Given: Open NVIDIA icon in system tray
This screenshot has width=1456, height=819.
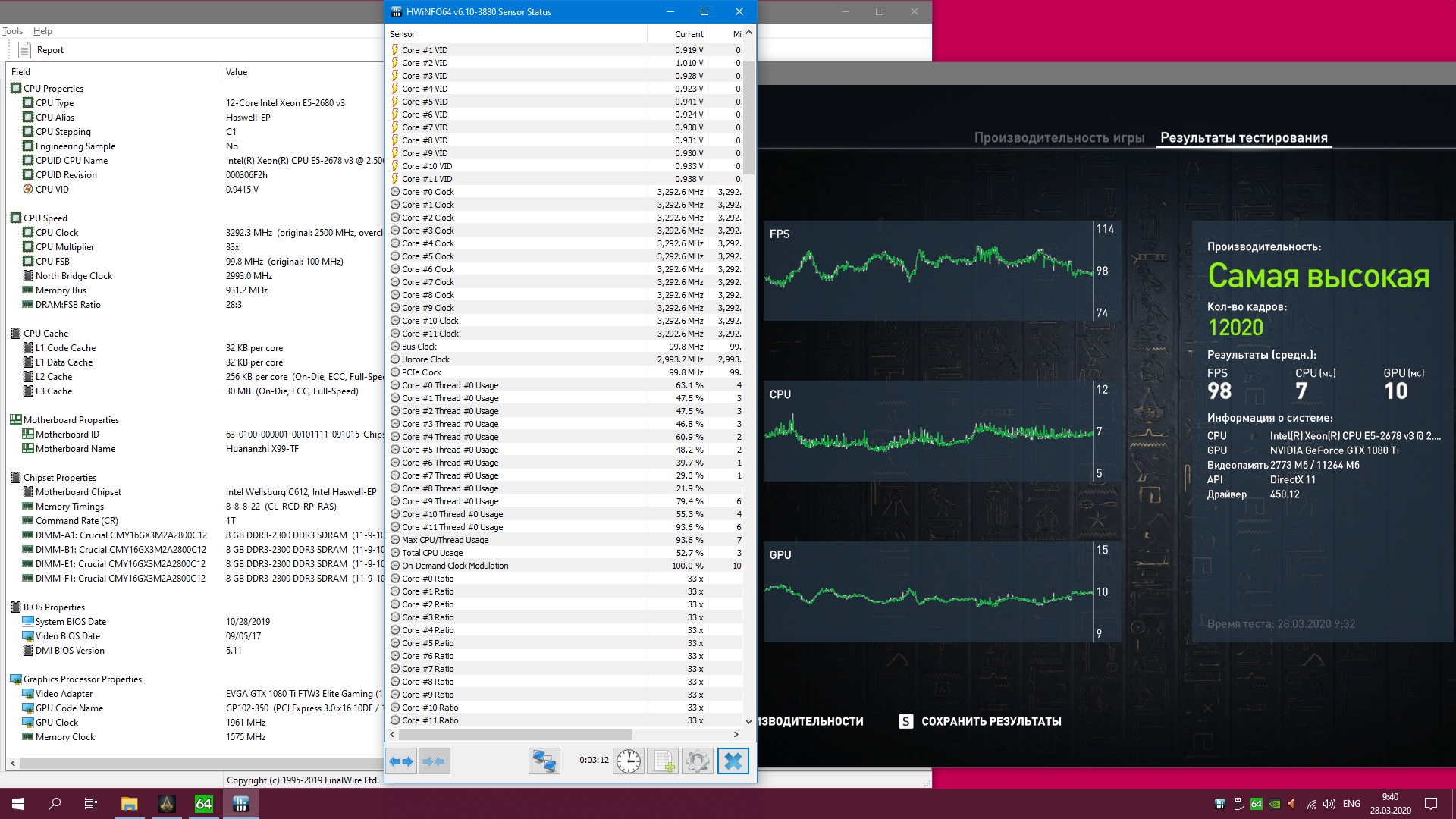Looking at the screenshot, I should pyautogui.click(x=1275, y=804).
